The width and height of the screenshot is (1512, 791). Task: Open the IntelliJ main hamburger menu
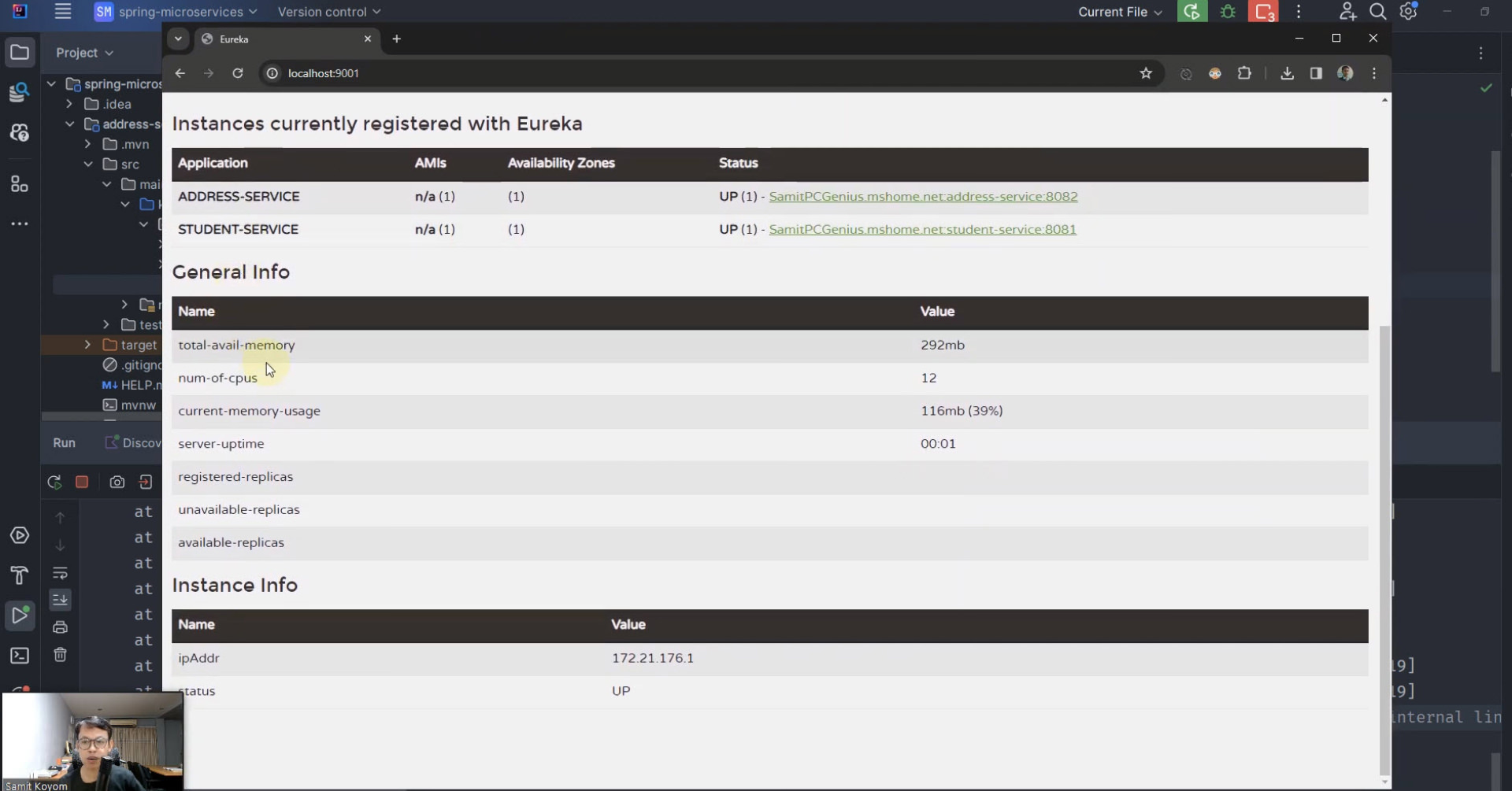tap(63, 12)
